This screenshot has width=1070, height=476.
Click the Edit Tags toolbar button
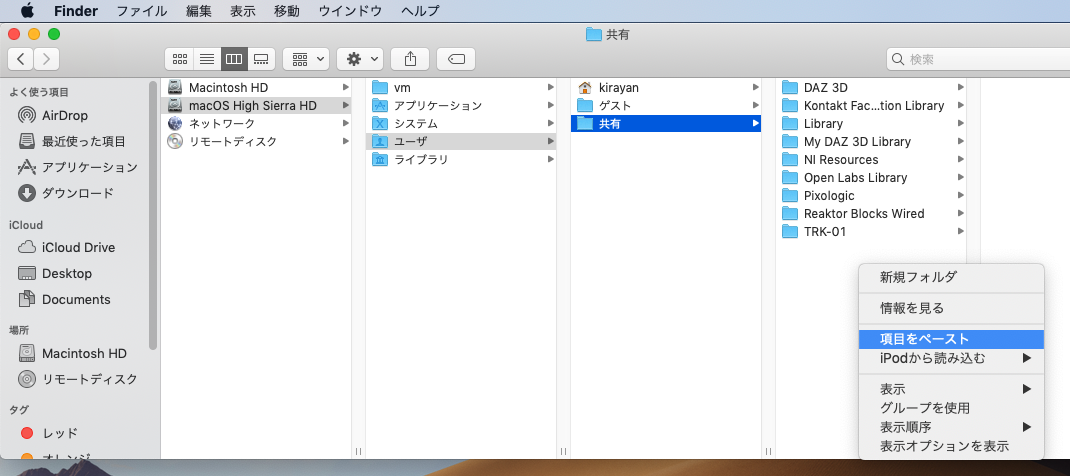(456, 59)
